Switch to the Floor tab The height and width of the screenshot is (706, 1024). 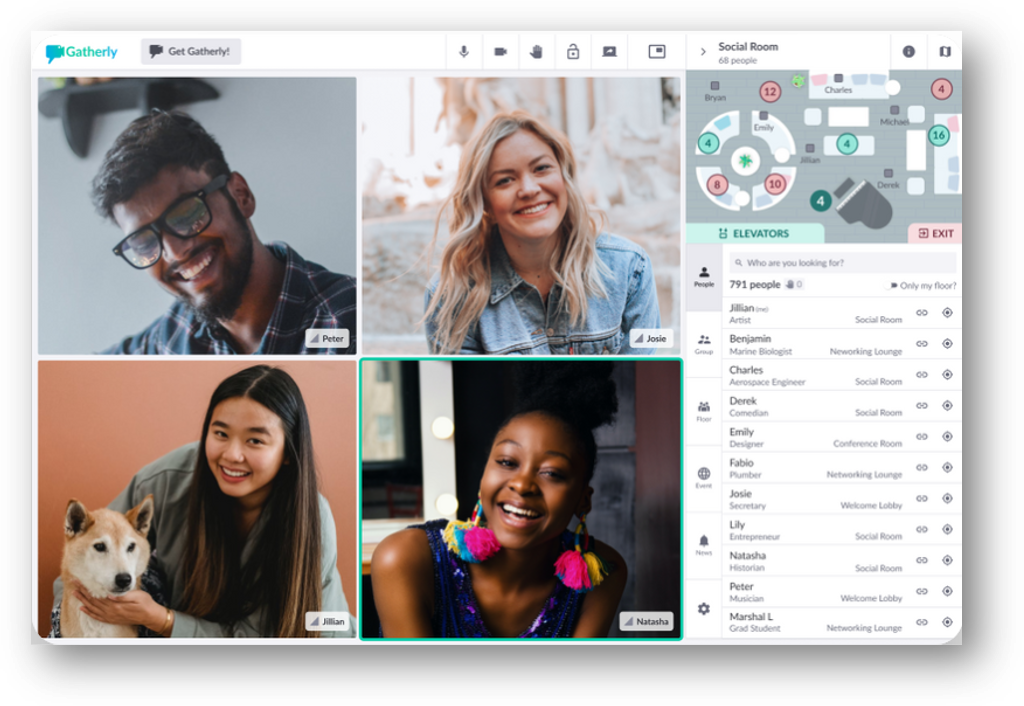click(703, 405)
